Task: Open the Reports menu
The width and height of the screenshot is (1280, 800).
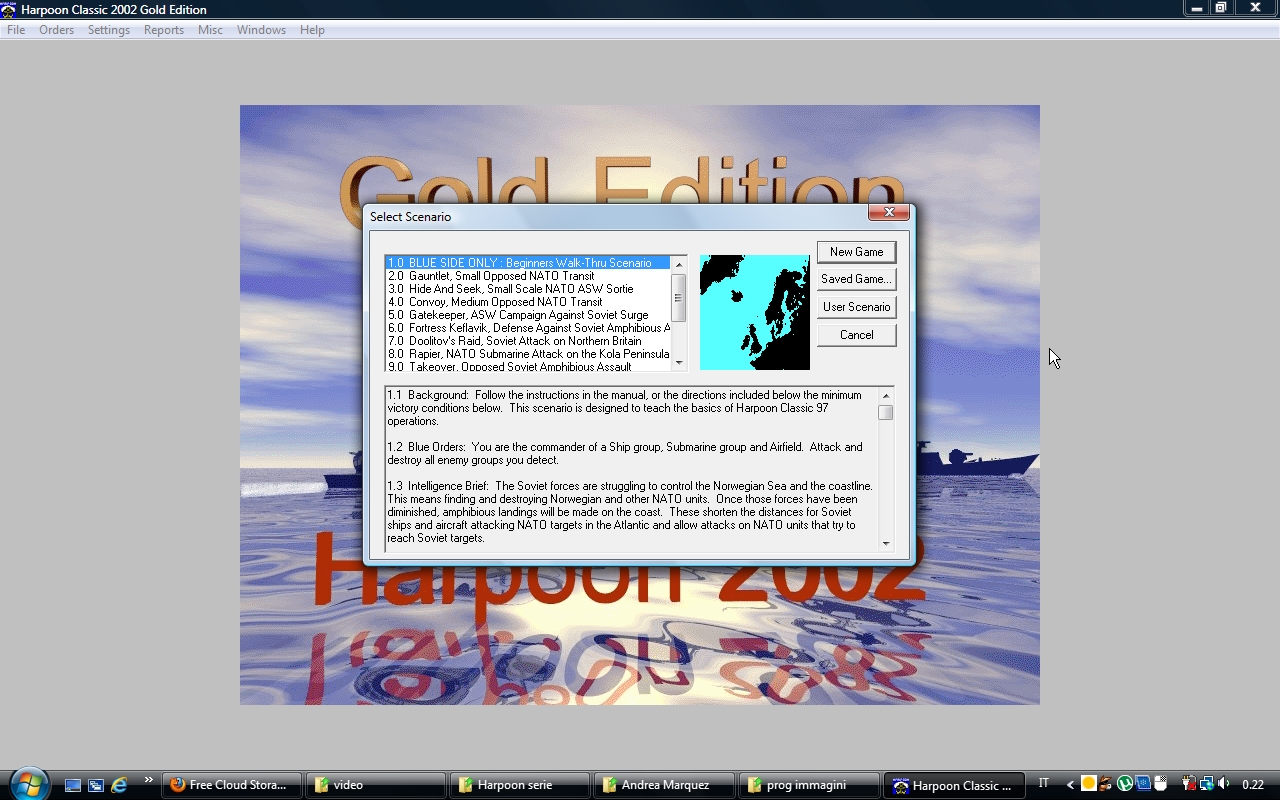Action: [164, 30]
